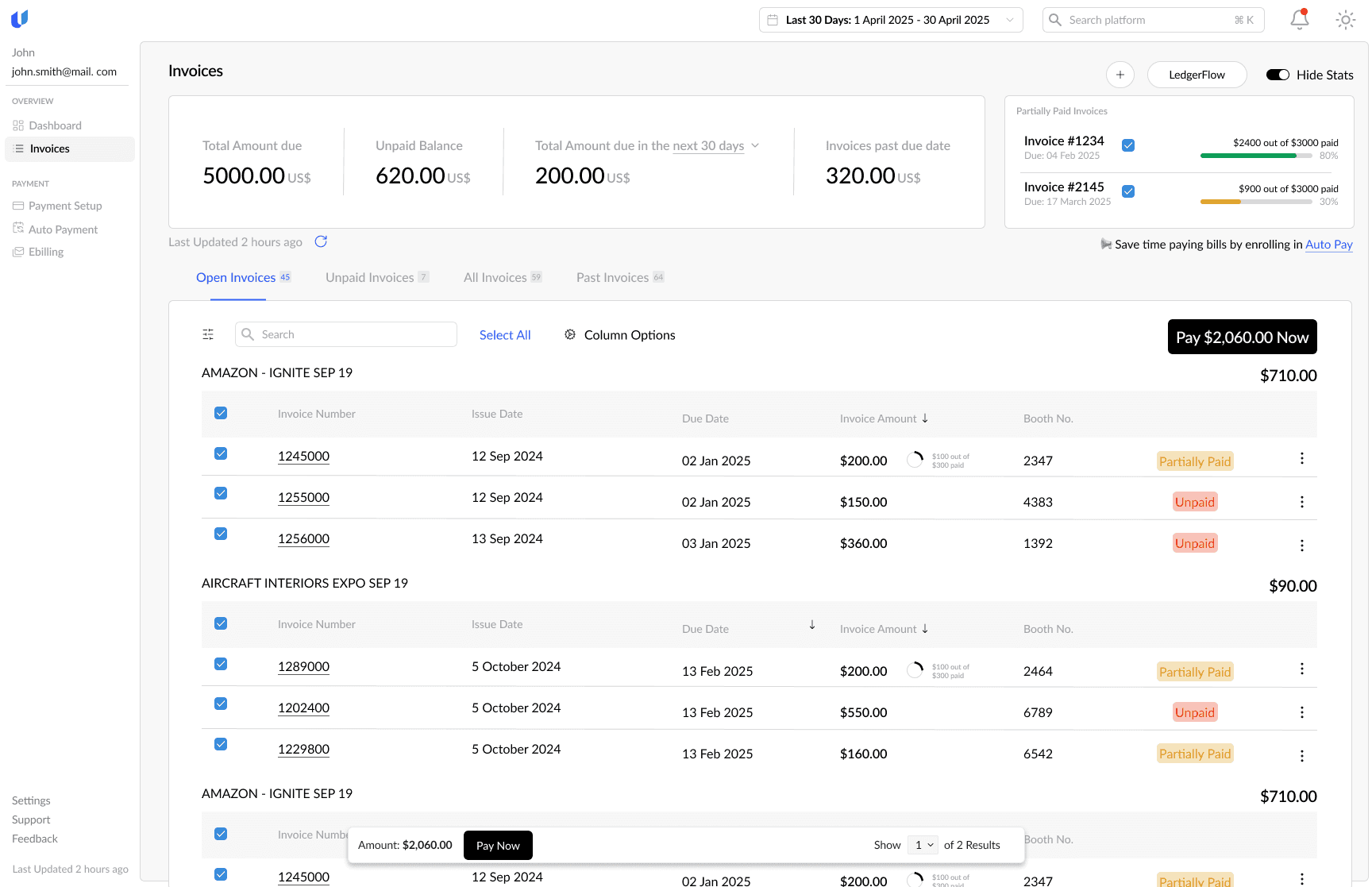
Task: Refresh the last updated stats
Action: tap(321, 241)
